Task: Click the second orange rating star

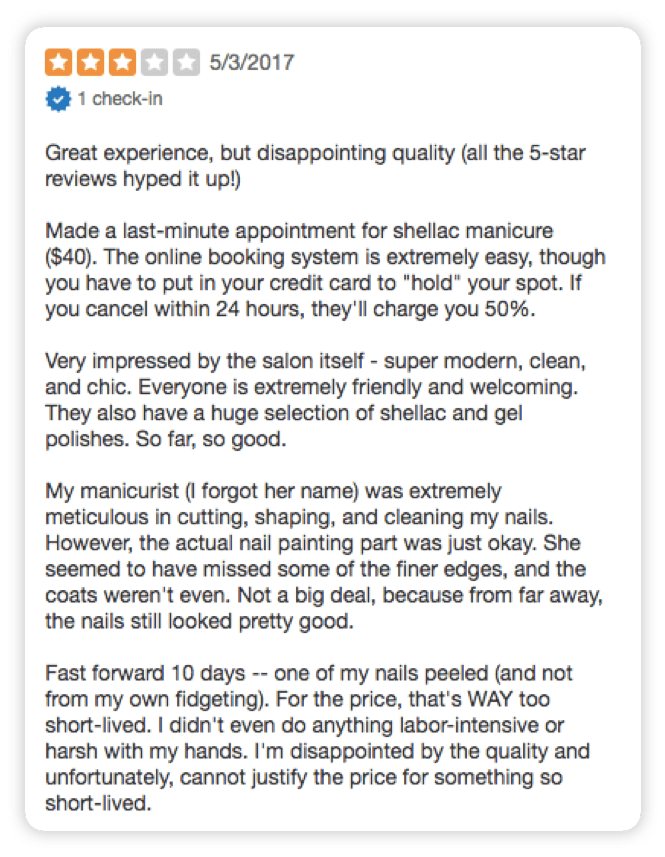Action: pos(90,64)
